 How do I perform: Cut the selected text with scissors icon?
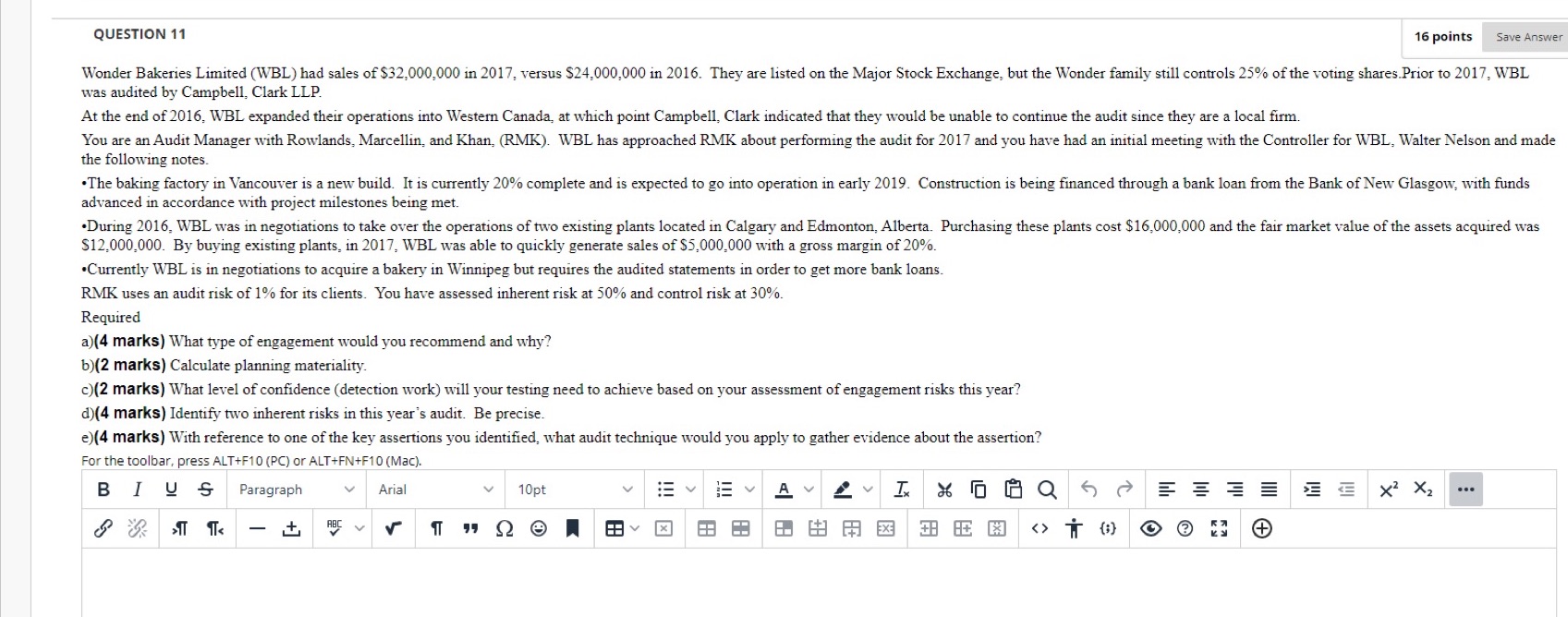[x=944, y=490]
